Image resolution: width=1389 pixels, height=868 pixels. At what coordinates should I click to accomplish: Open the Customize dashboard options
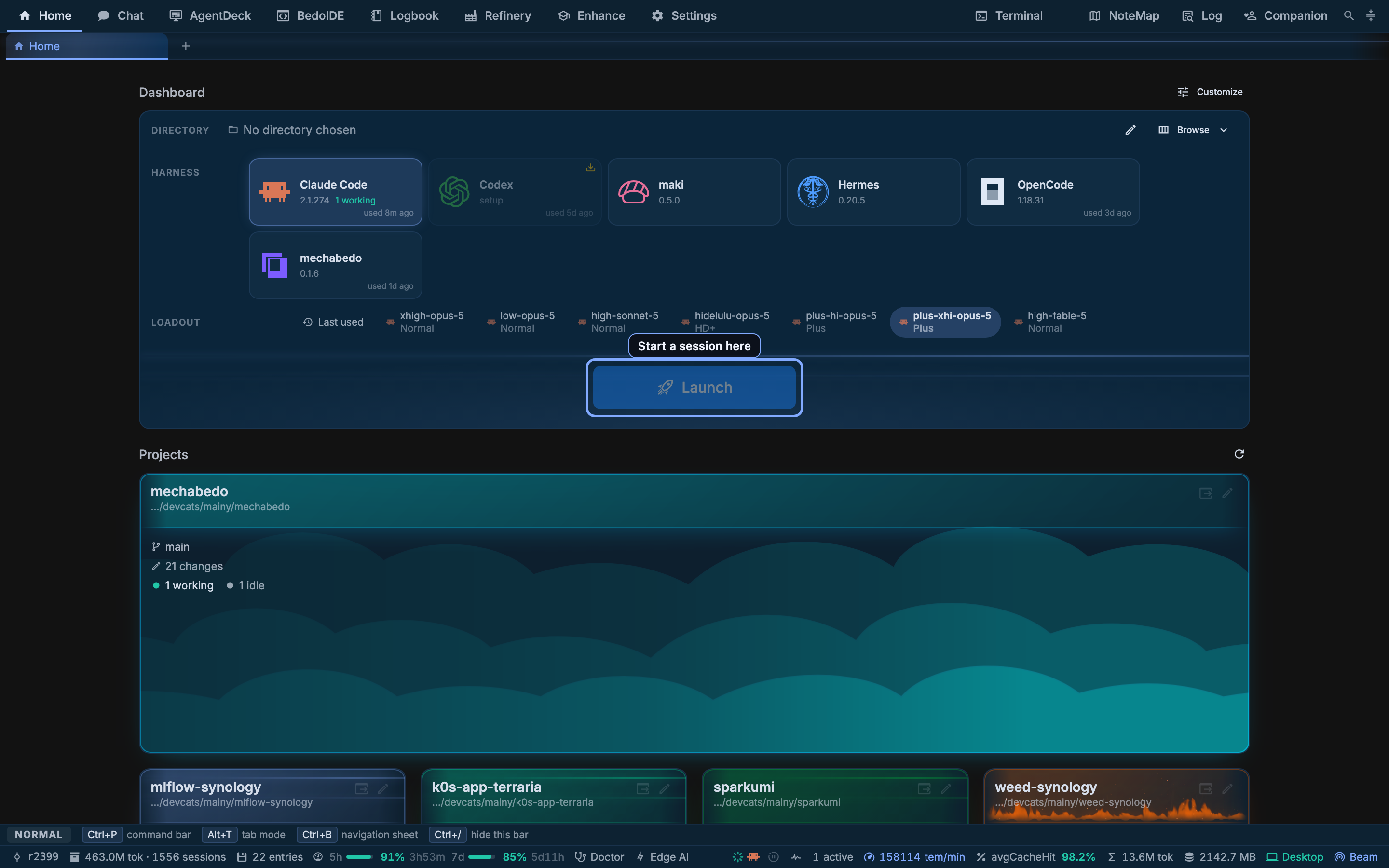pyautogui.click(x=1210, y=92)
